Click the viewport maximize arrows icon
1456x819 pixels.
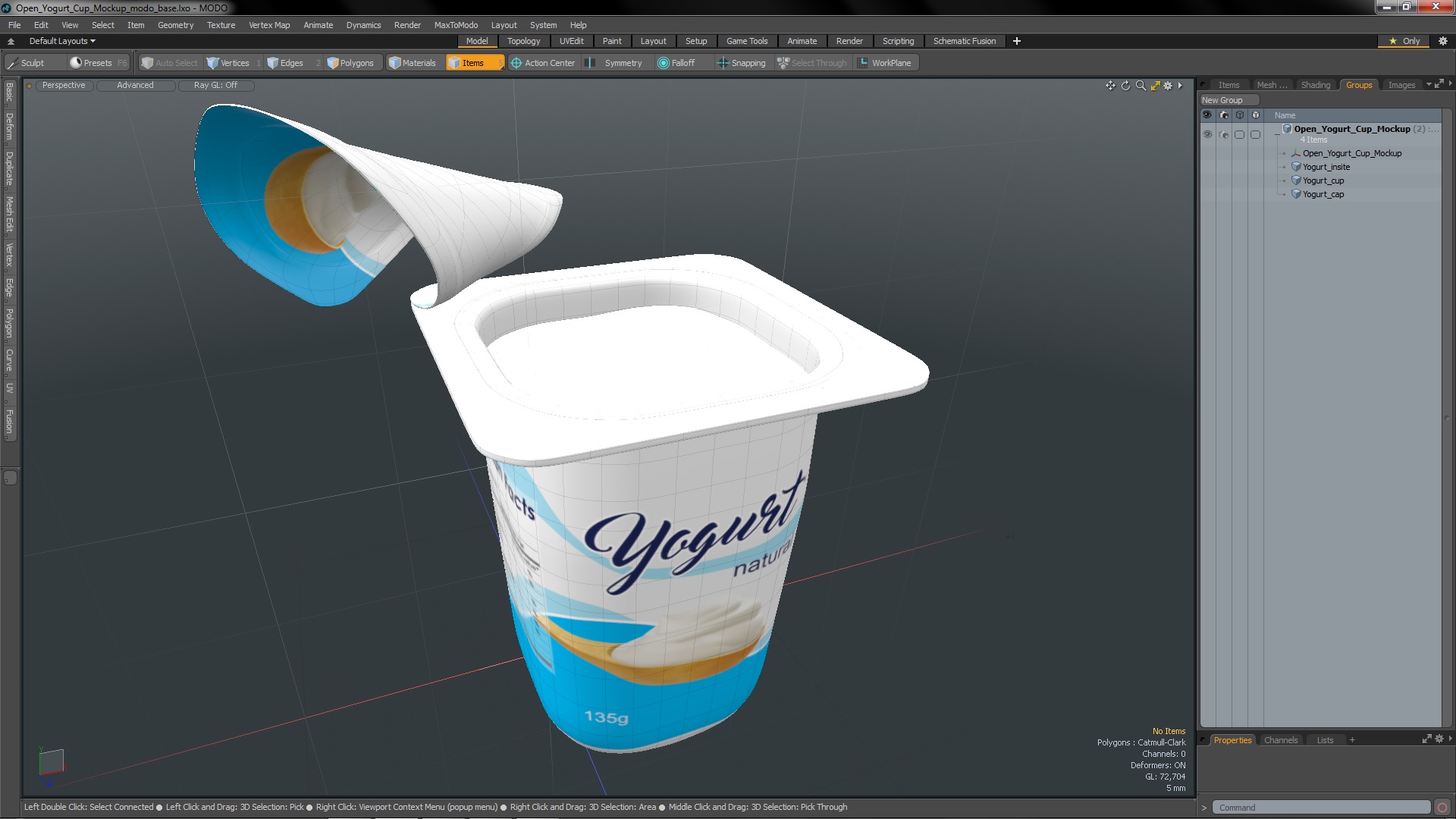pyautogui.click(x=1155, y=86)
